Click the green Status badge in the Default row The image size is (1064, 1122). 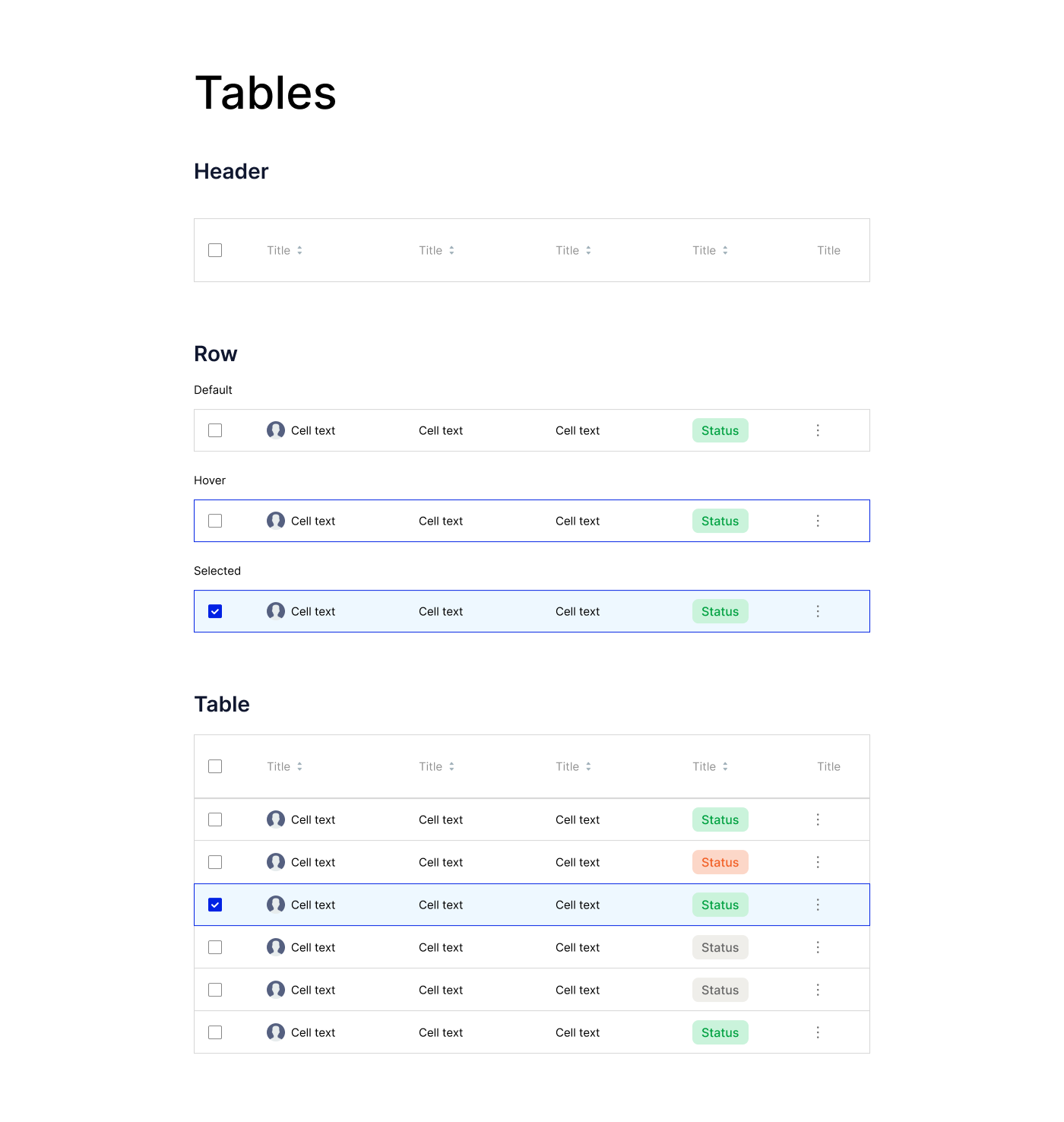tap(720, 430)
